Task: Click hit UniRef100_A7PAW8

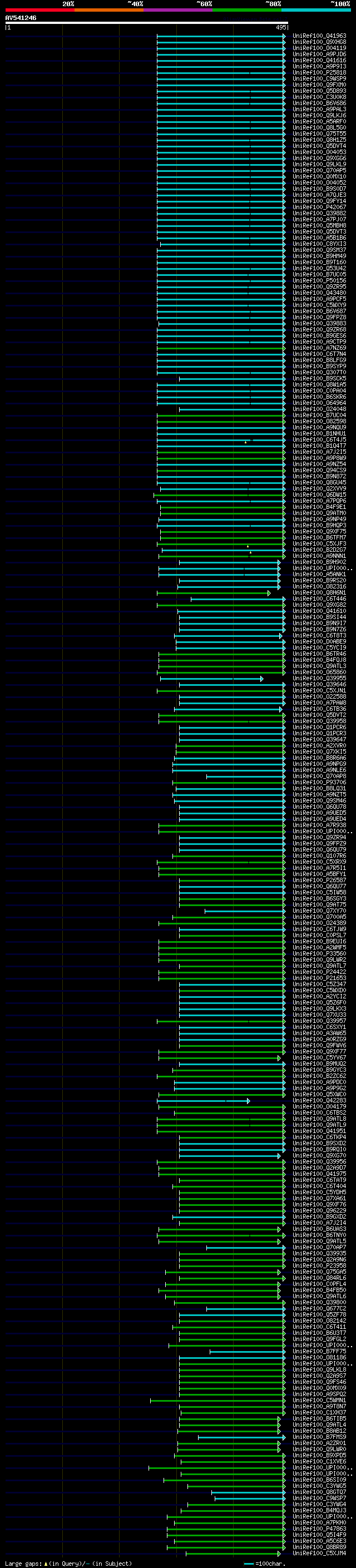Action: coord(319,703)
